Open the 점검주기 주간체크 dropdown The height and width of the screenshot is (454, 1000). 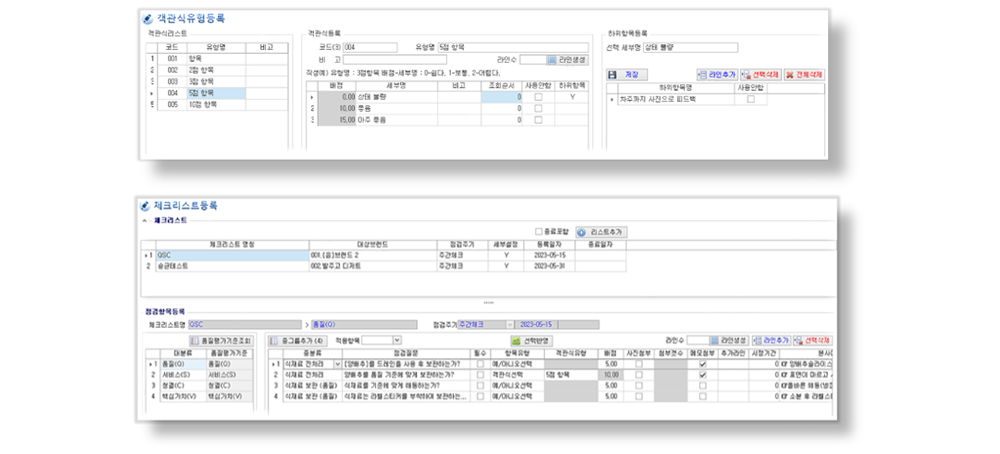pyautogui.click(x=510, y=324)
